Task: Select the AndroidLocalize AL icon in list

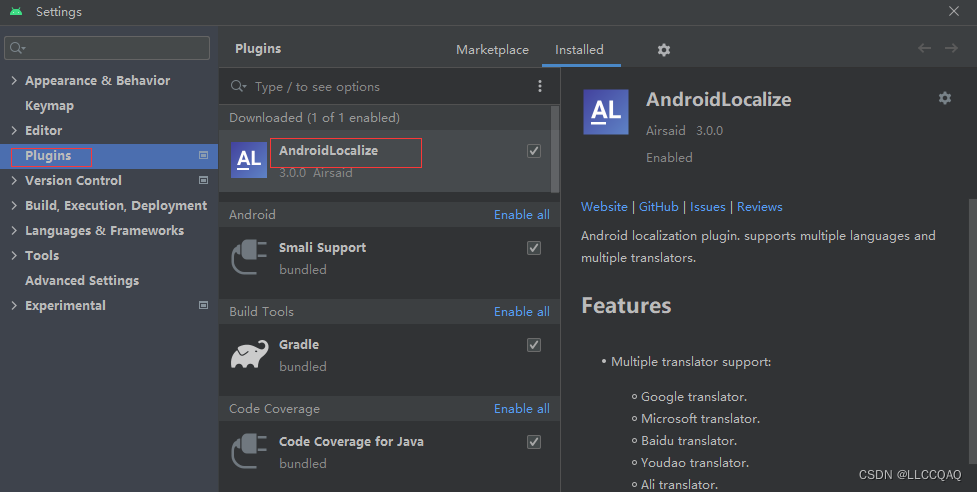Action: click(249, 160)
